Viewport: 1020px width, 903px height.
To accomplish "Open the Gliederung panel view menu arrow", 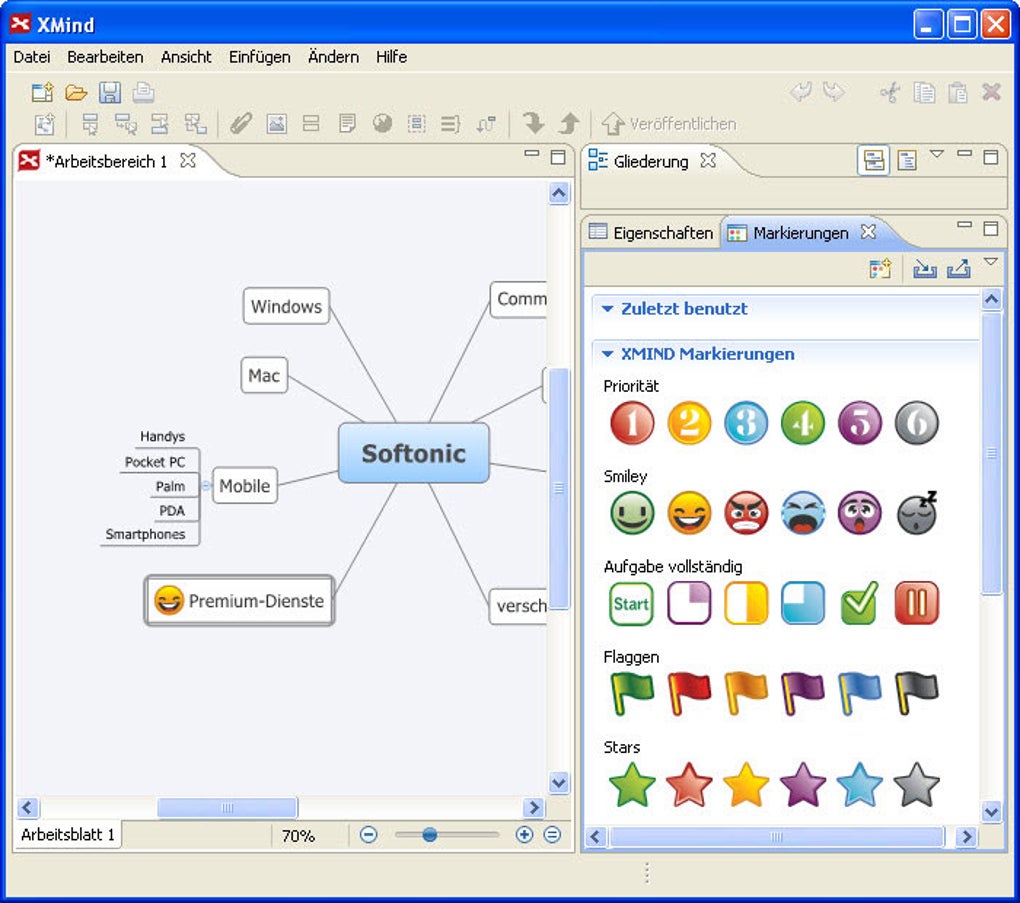I will [936, 154].
